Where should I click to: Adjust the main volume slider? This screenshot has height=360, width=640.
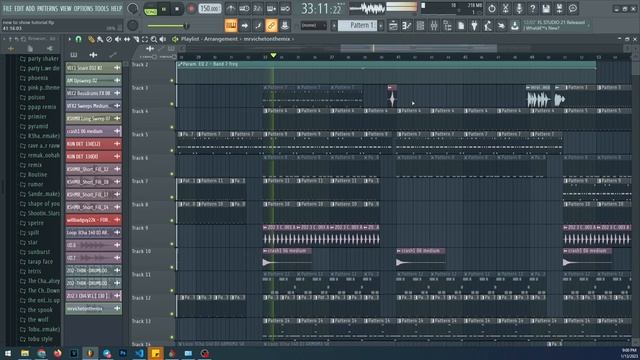coord(168,26)
